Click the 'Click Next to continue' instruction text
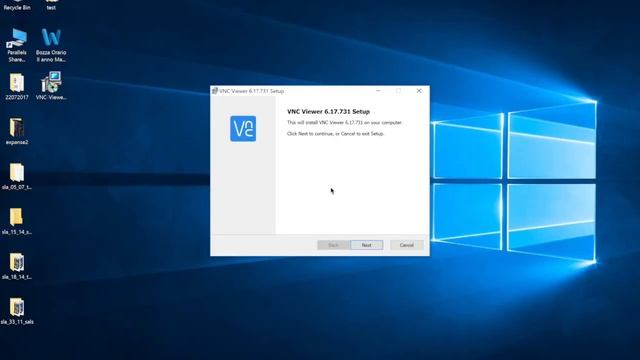 [336, 133]
